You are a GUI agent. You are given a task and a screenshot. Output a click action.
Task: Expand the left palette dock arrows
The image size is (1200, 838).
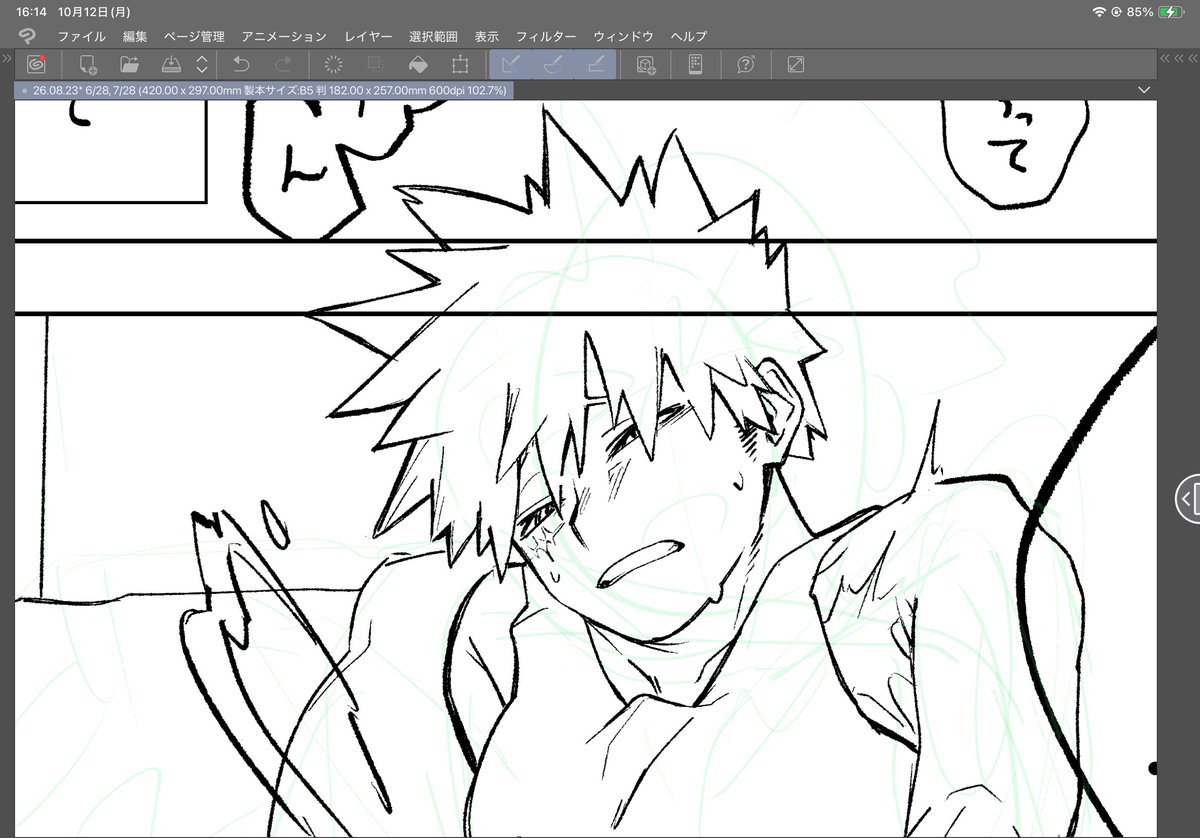(x=7, y=60)
